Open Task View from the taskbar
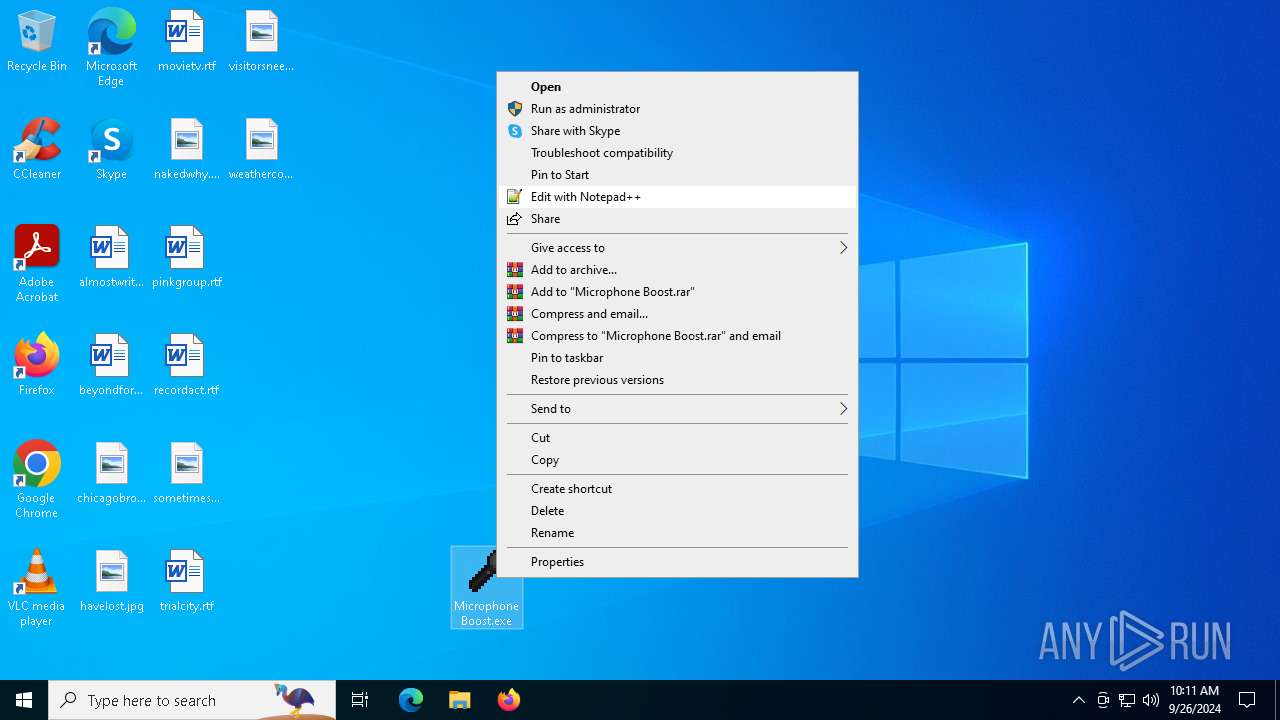This screenshot has width=1280, height=720. 360,700
